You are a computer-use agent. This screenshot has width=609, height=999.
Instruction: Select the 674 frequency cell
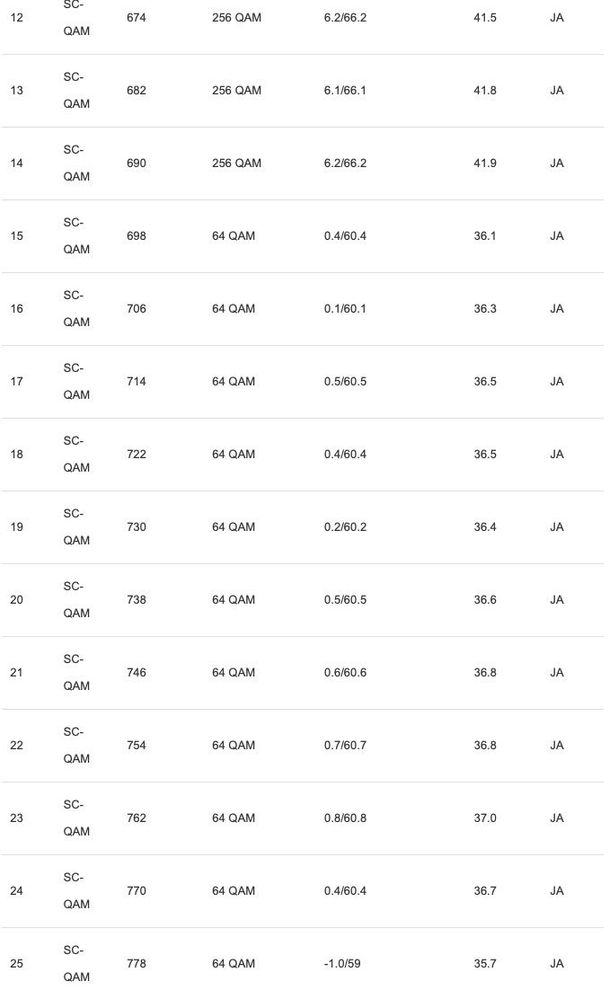(x=136, y=18)
